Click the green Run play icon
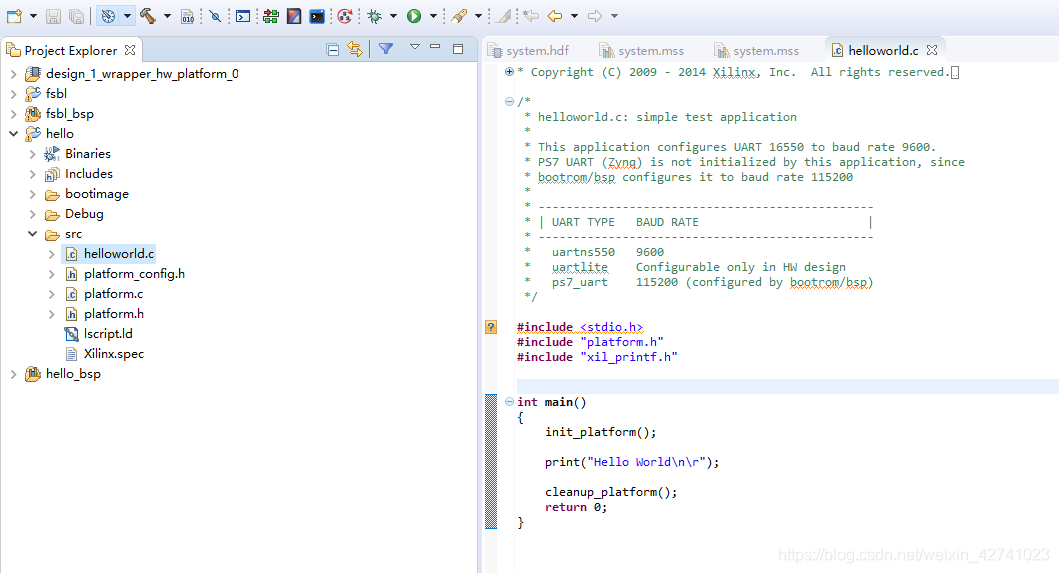The image size is (1059, 573). (x=414, y=16)
